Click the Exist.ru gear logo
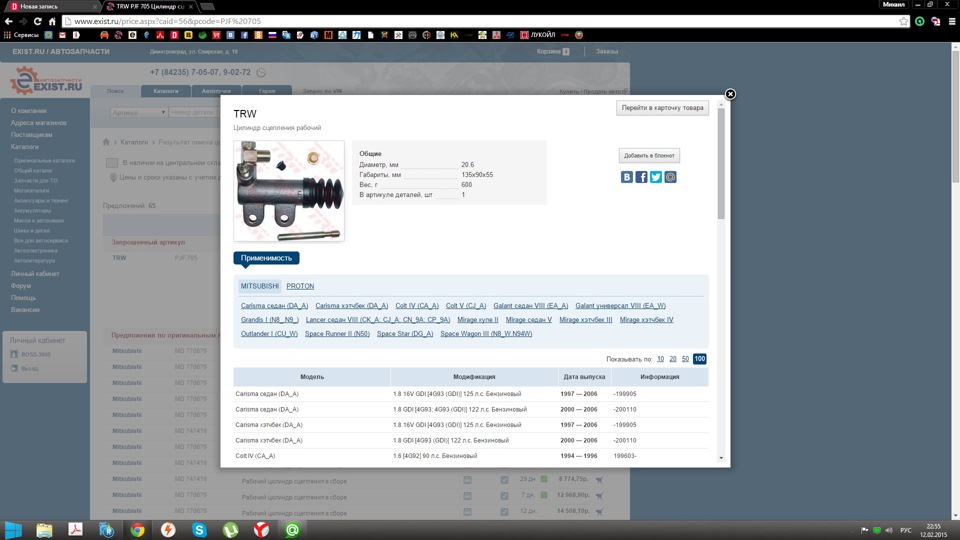 pos(46,80)
